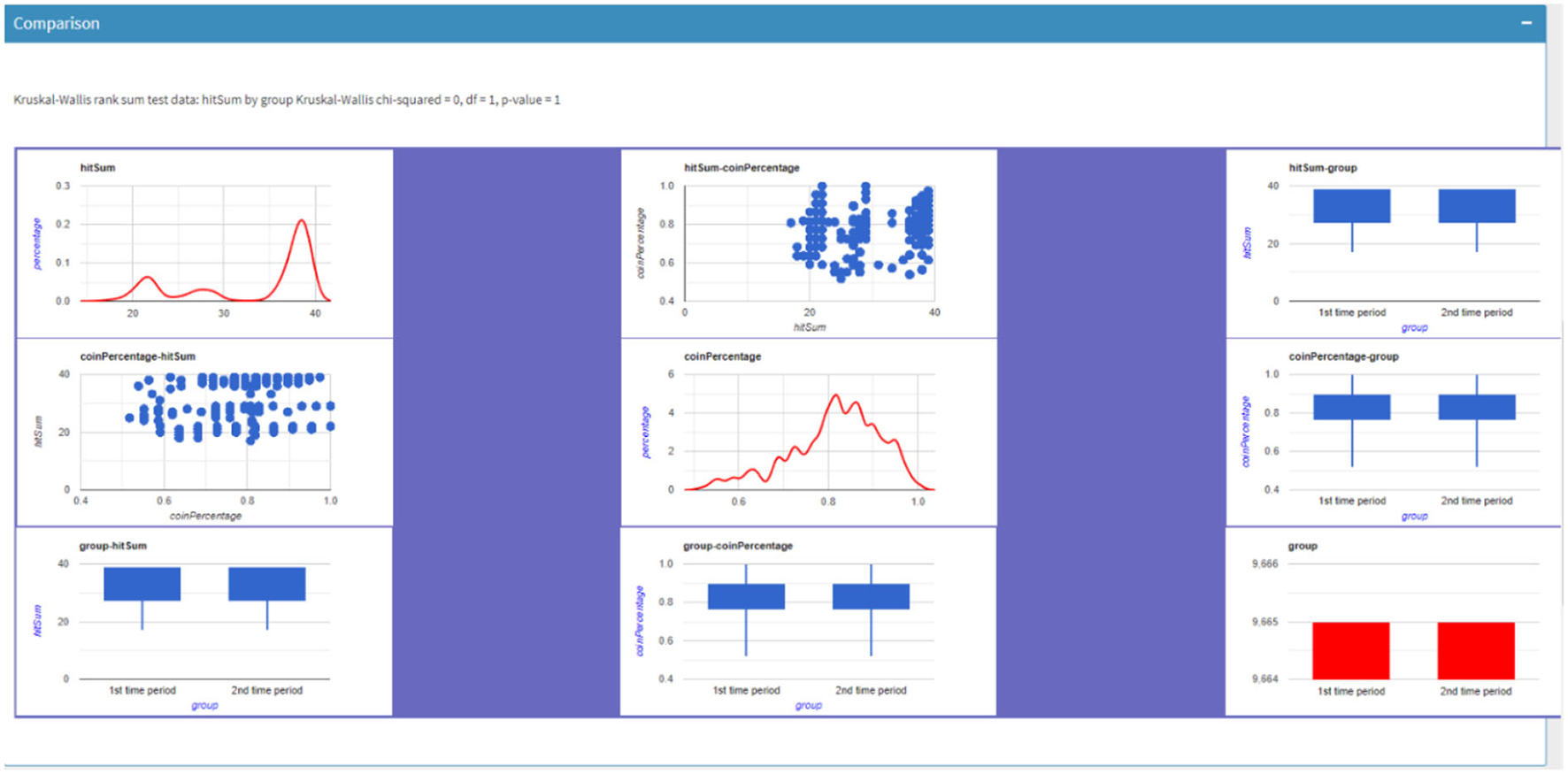Select the Kruskal-Wallis rank sum test result text
This screenshot has height=774, width=1568.
tap(287, 100)
